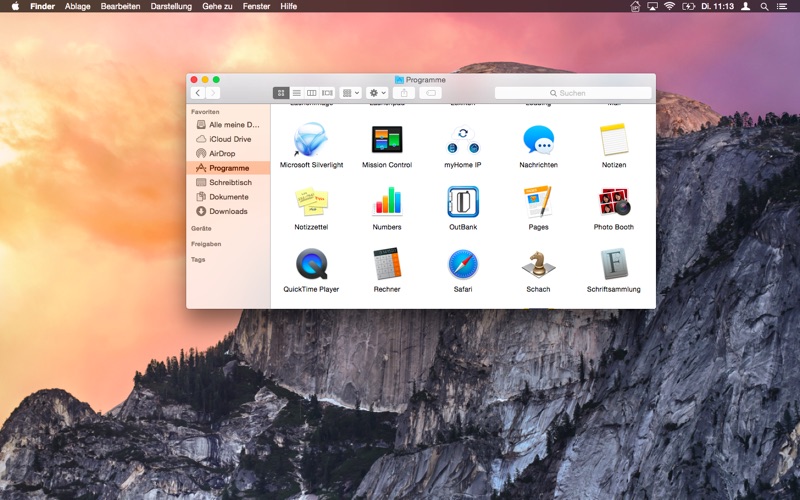800x500 pixels.
Task: Open the user account menu
Action: click(745, 6)
